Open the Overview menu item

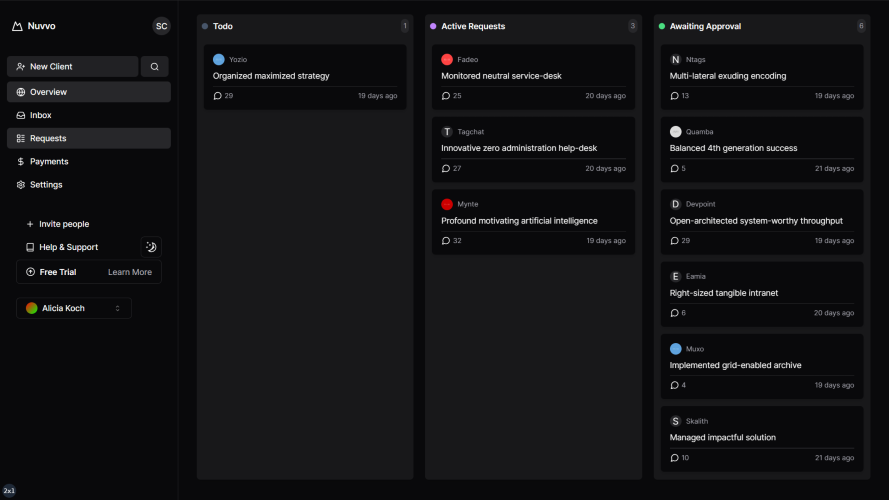coord(89,92)
